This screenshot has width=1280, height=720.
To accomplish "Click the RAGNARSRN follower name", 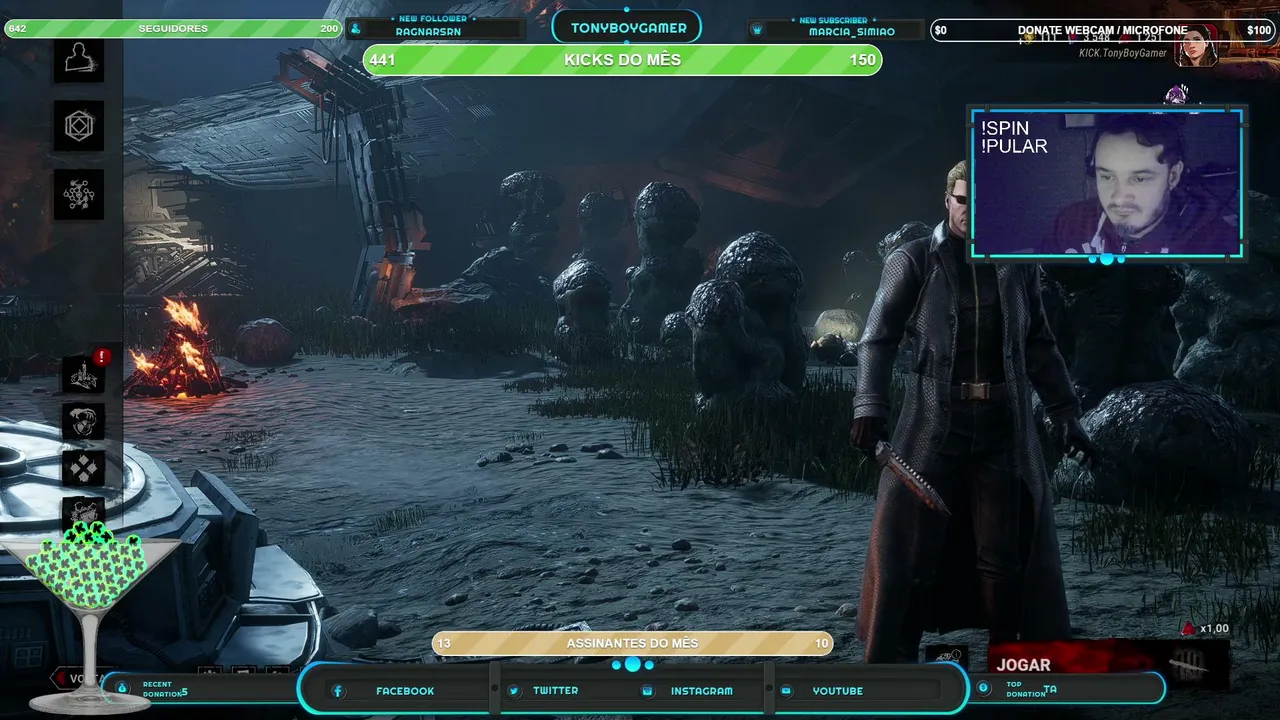I will (x=428, y=32).
